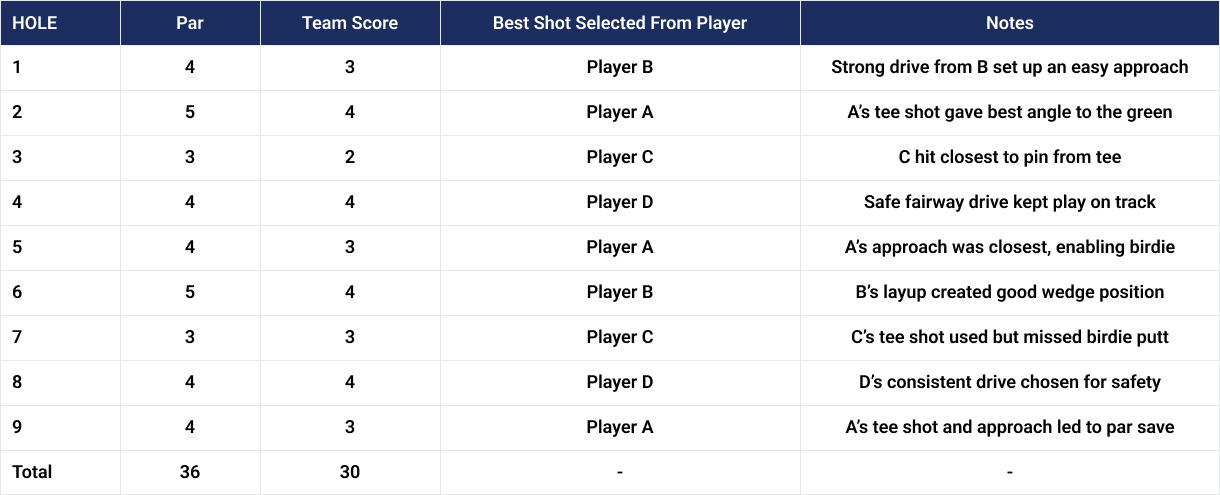Click Best Shot Selected From Player header
The image size is (1220, 495).
620,23
